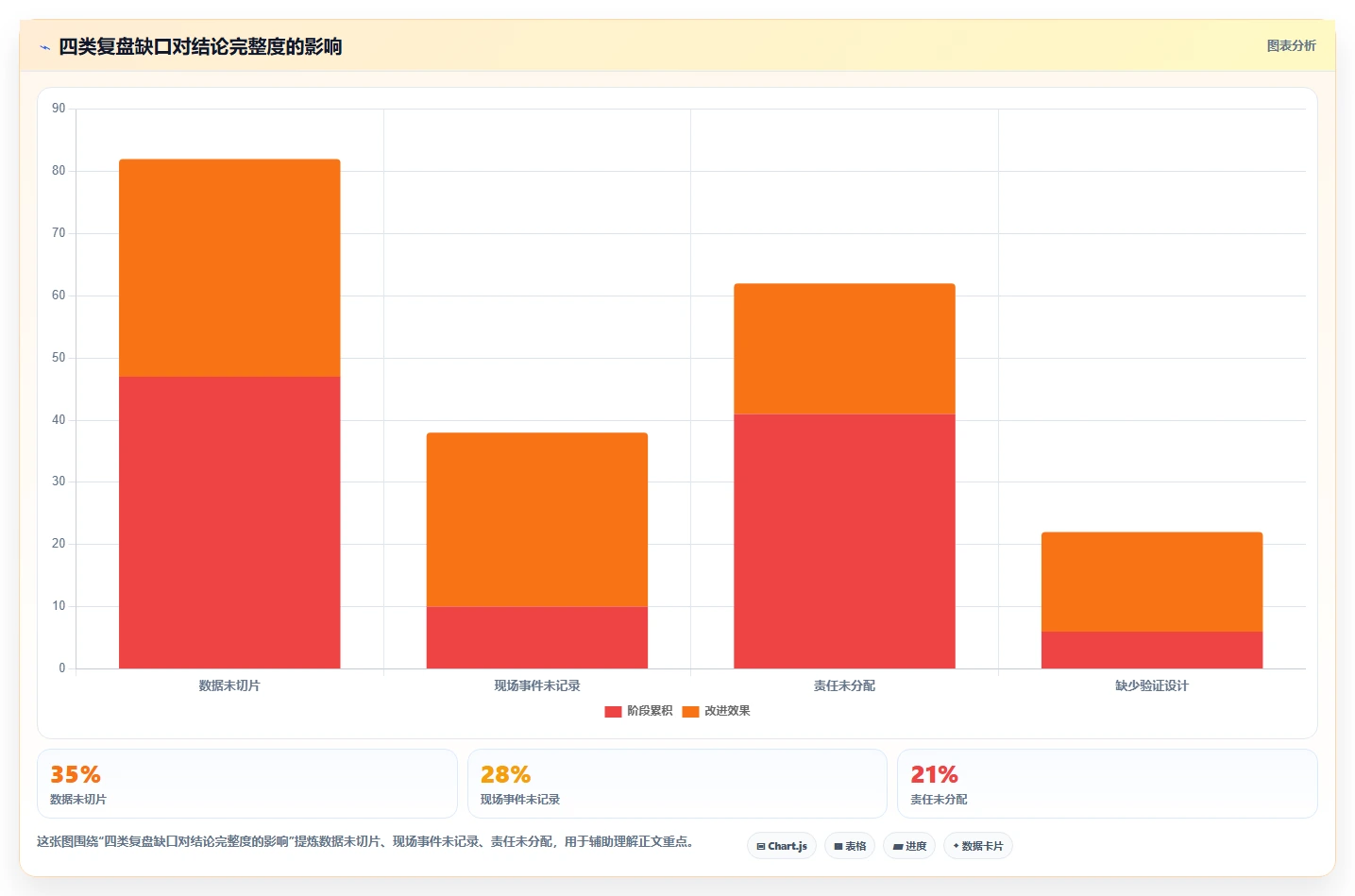
Task: Select the 进度 tag chip
Action: tap(909, 846)
